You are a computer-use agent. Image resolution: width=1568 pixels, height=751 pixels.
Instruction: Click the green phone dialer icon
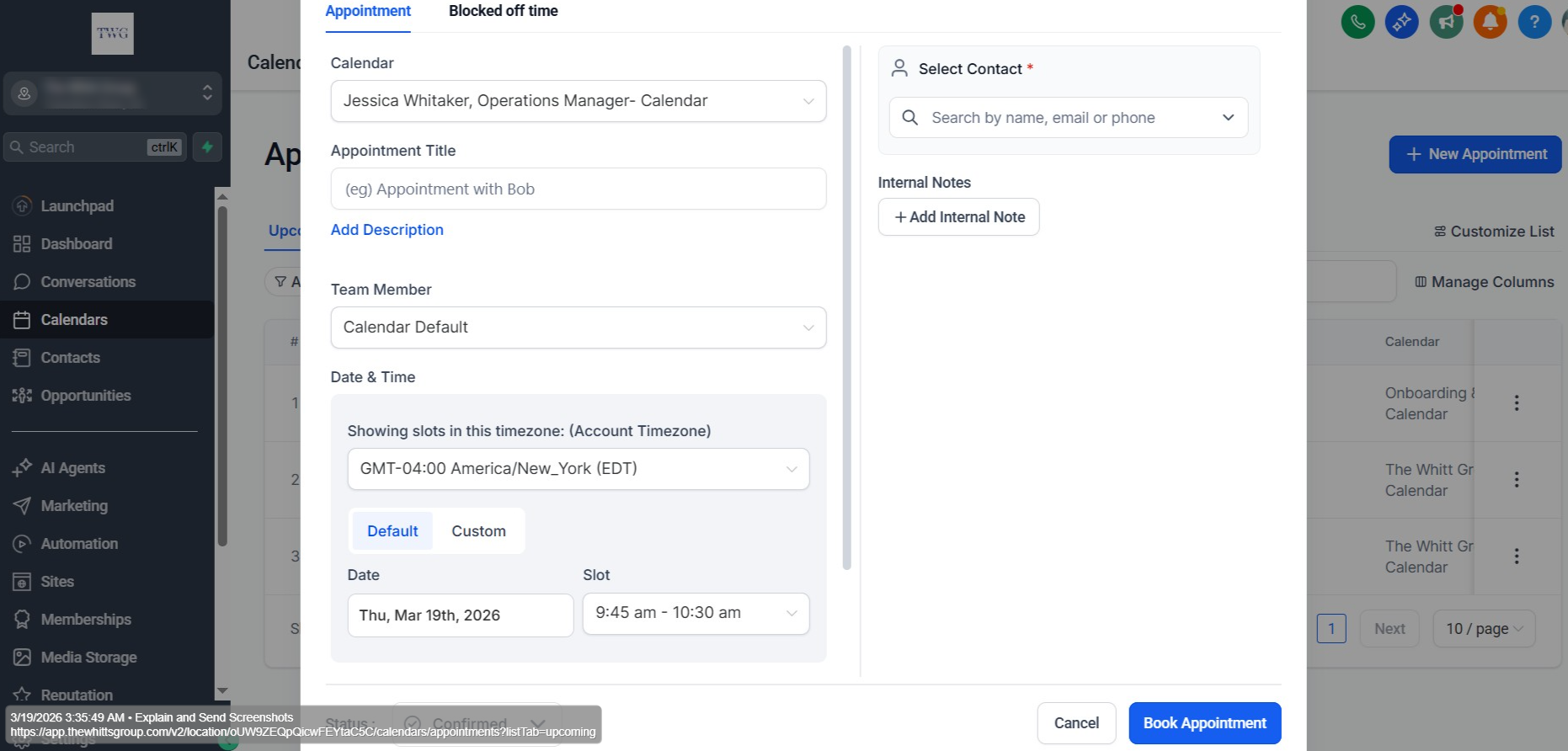pos(1357,22)
